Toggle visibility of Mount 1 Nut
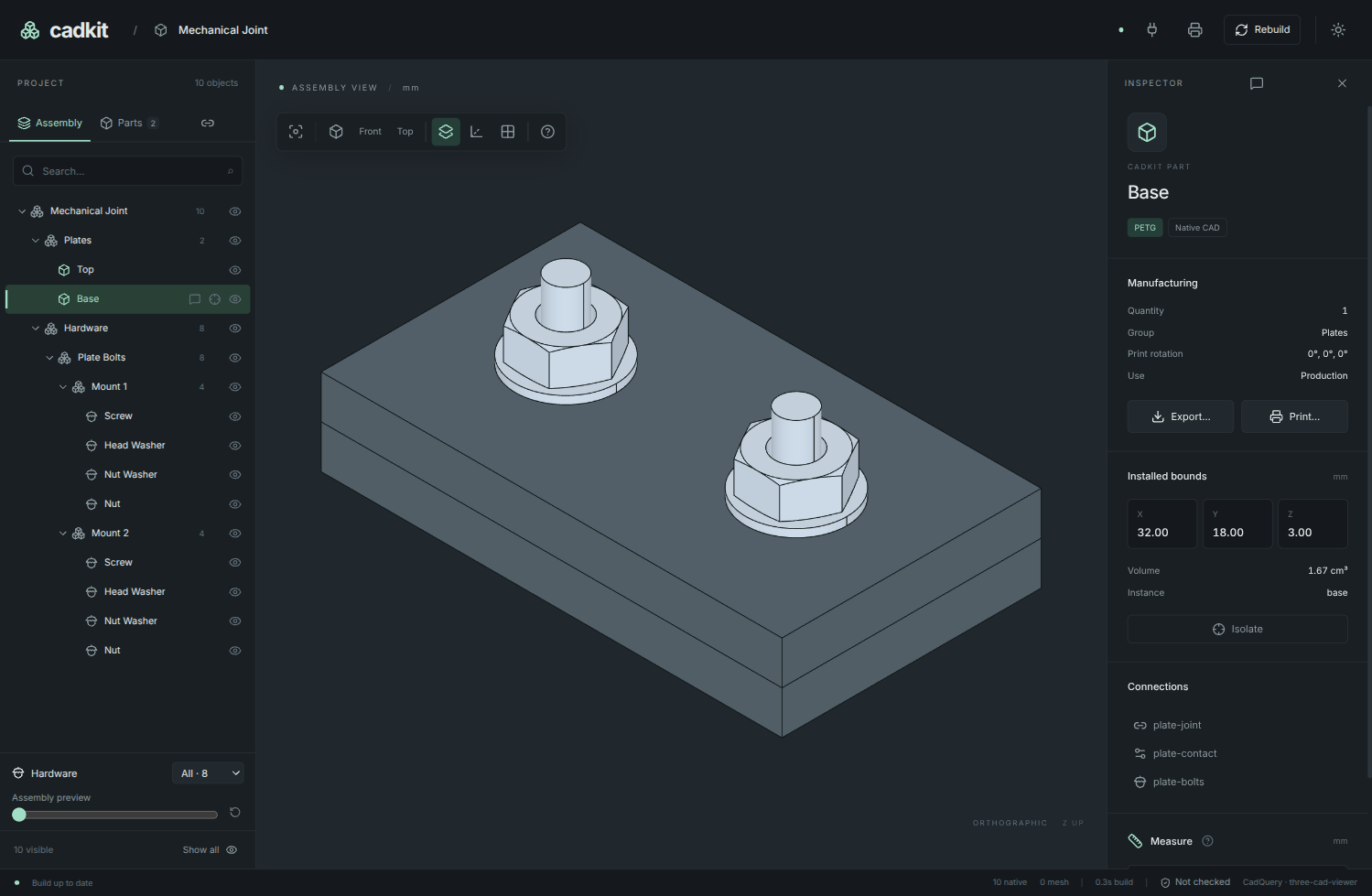Viewport: 1372px width, 896px height. (235, 504)
